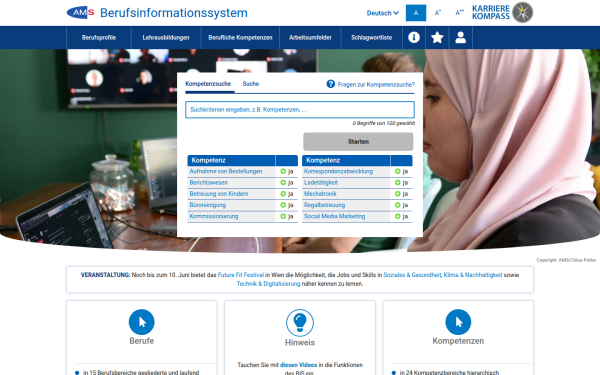This screenshot has width=600, height=375.
Task: Click the question mark help icon
Action: (x=331, y=84)
